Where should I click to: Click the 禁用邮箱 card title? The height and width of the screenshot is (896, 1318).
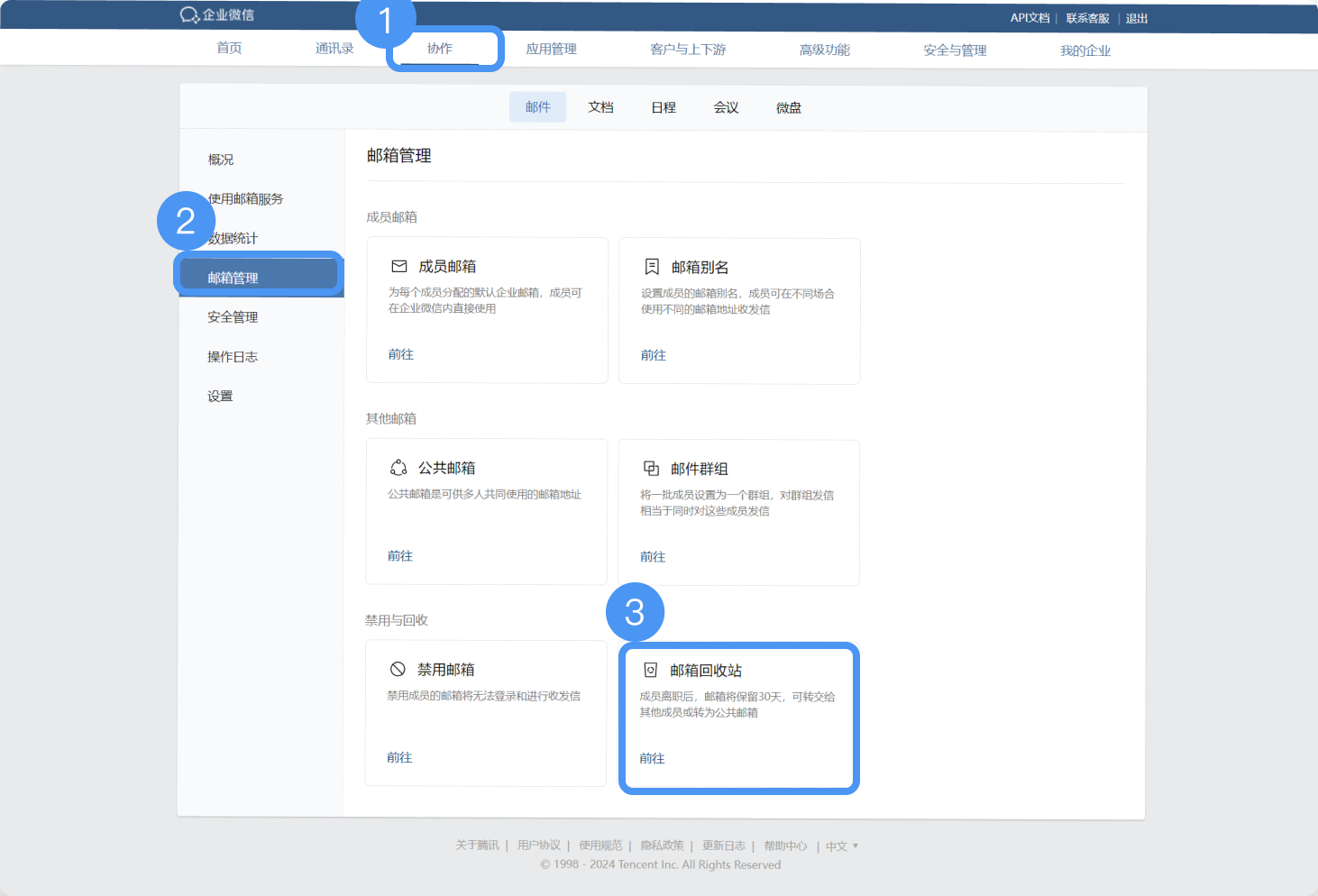(446, 670)
